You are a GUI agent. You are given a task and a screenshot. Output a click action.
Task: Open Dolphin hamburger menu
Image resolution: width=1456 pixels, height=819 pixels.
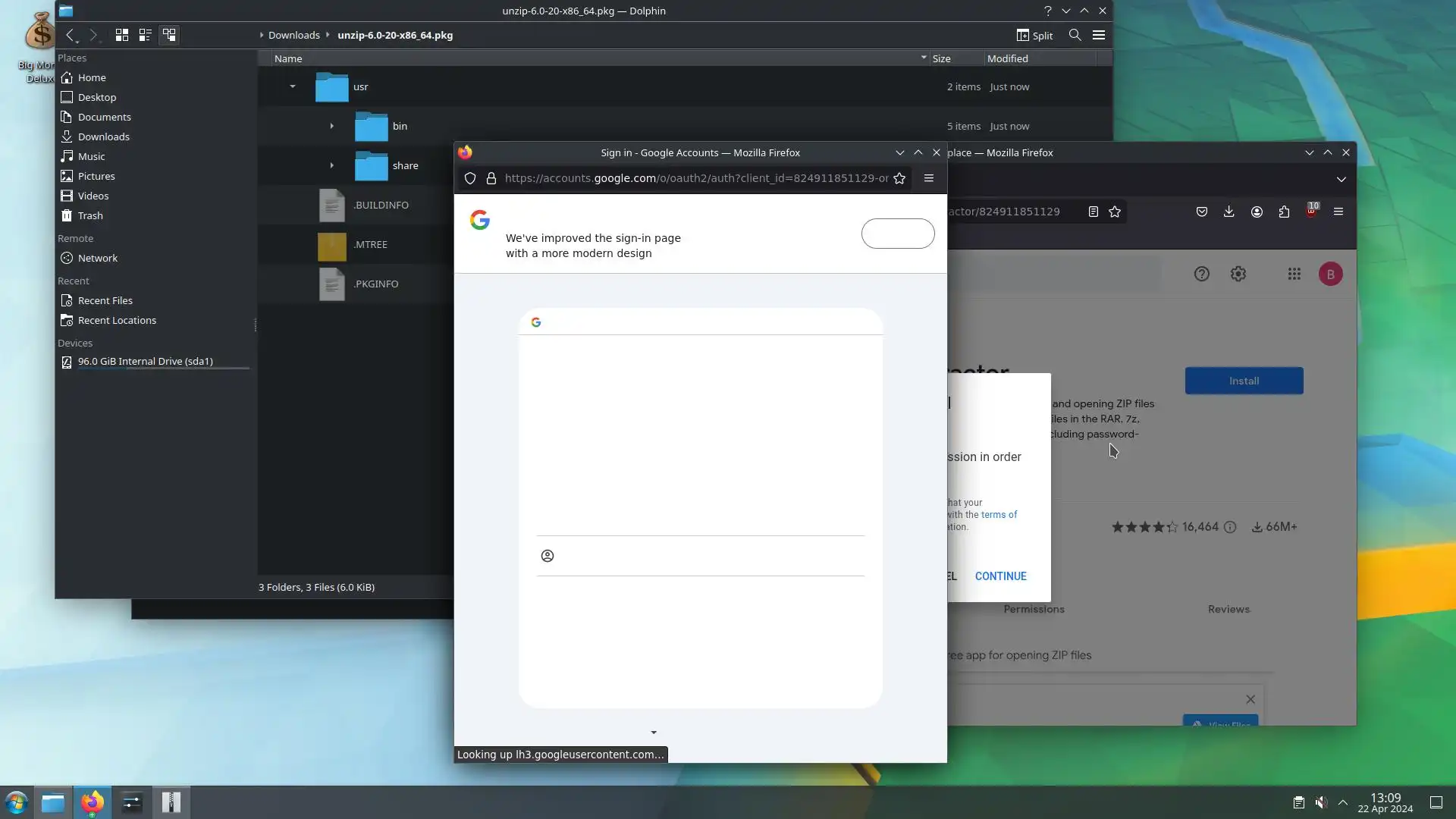(x=1098, y=35)
